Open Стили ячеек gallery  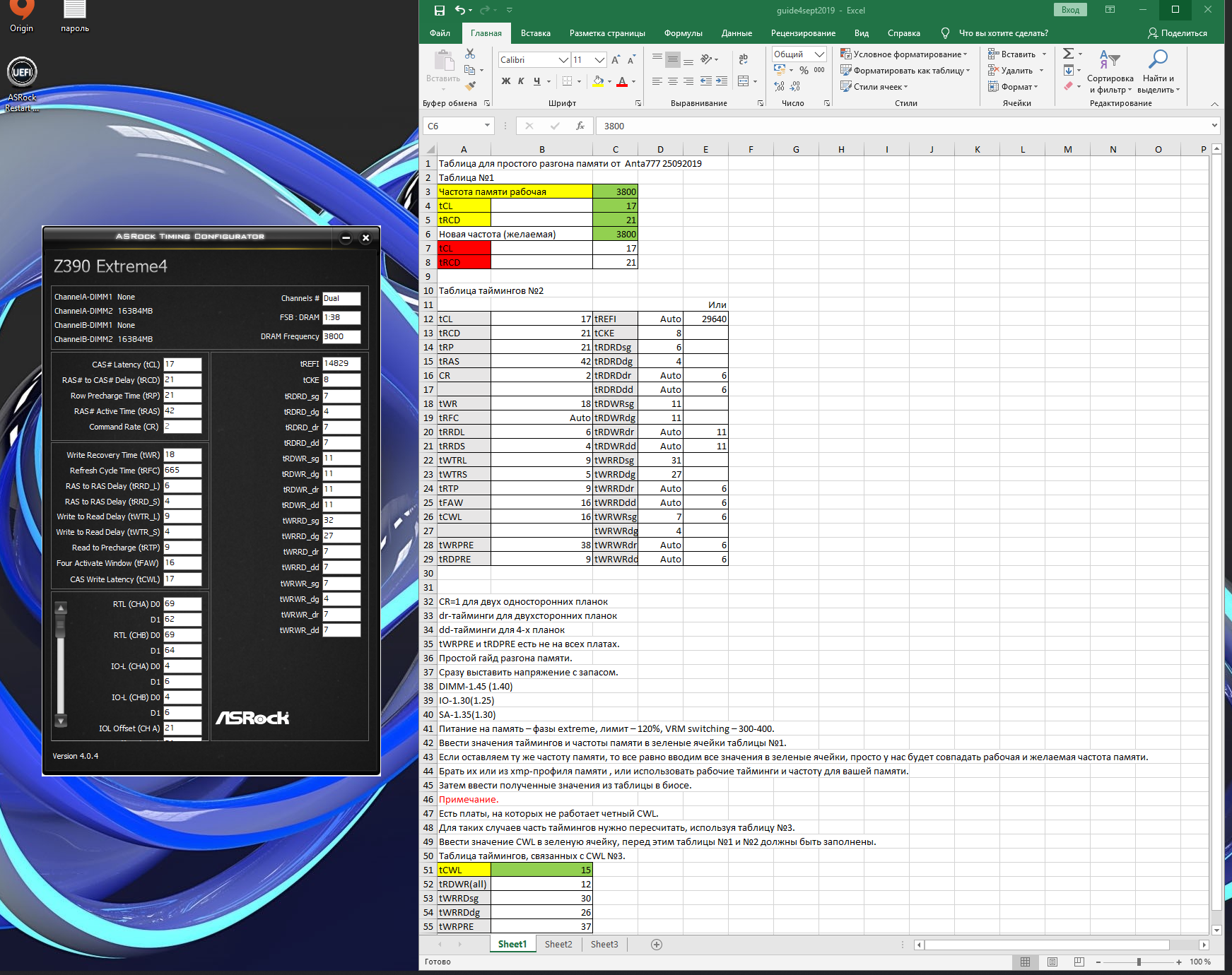[x=874, y=87]
